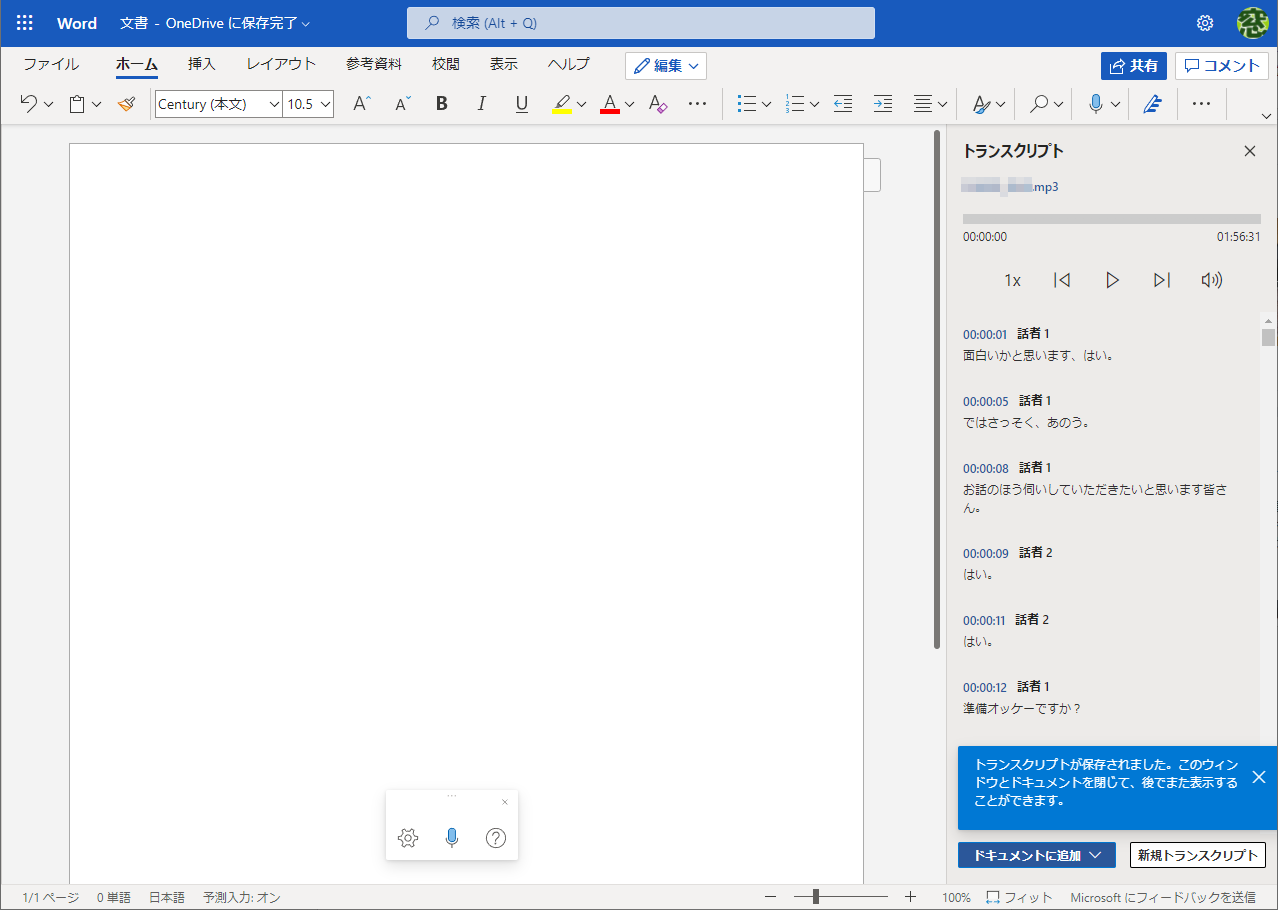The height and width of the screenshot is (910, 1278).
Task: Open the search (Find) icon on ribbon
Action: [1037, 103]
